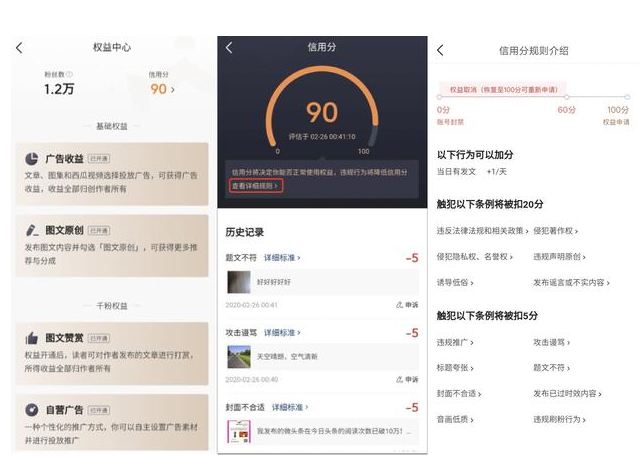Open the 自营广告 benefit card
The height and width of the screenshot is (456, 644).
point(112,422)
